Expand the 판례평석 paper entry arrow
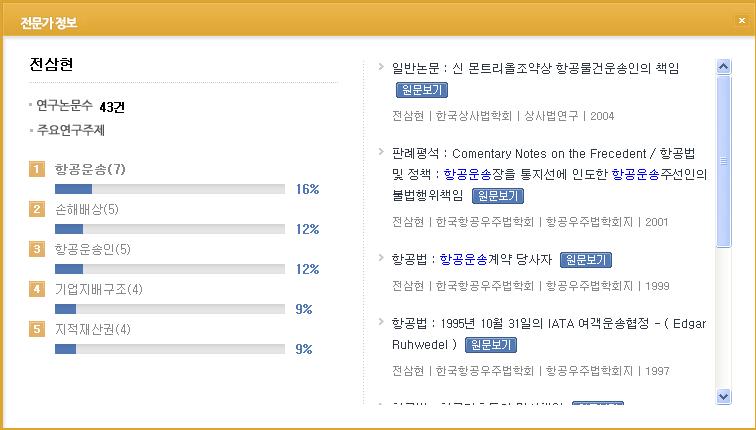The height and width of the screenshot is (430, 756). tap(381, 152)
